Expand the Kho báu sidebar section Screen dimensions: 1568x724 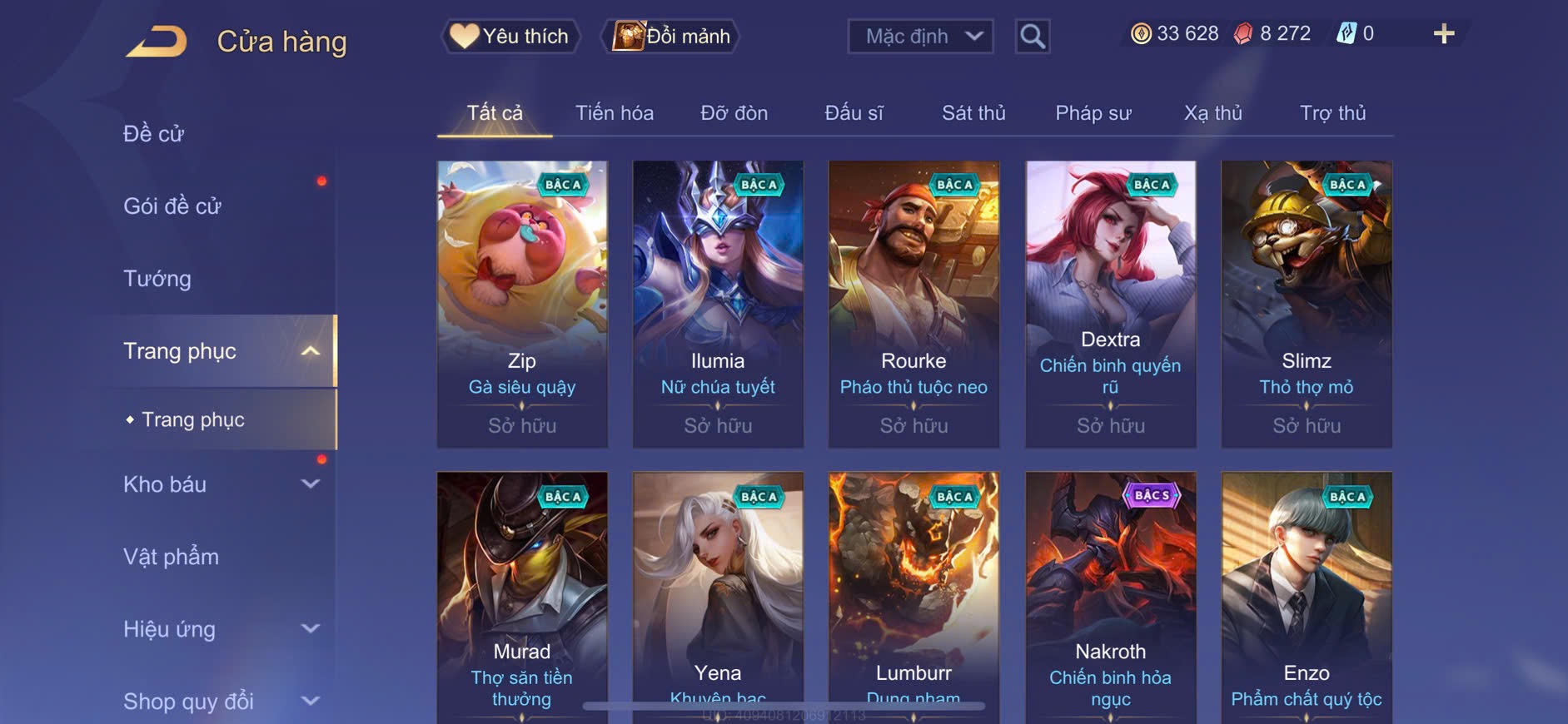click(310, 484)
